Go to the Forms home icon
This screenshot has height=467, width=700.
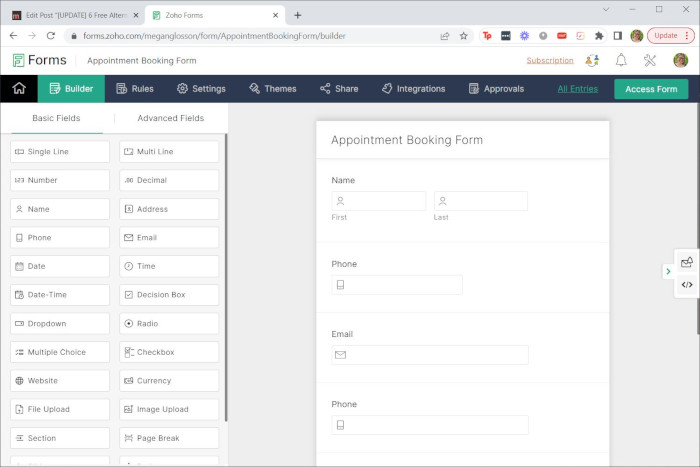19,88
